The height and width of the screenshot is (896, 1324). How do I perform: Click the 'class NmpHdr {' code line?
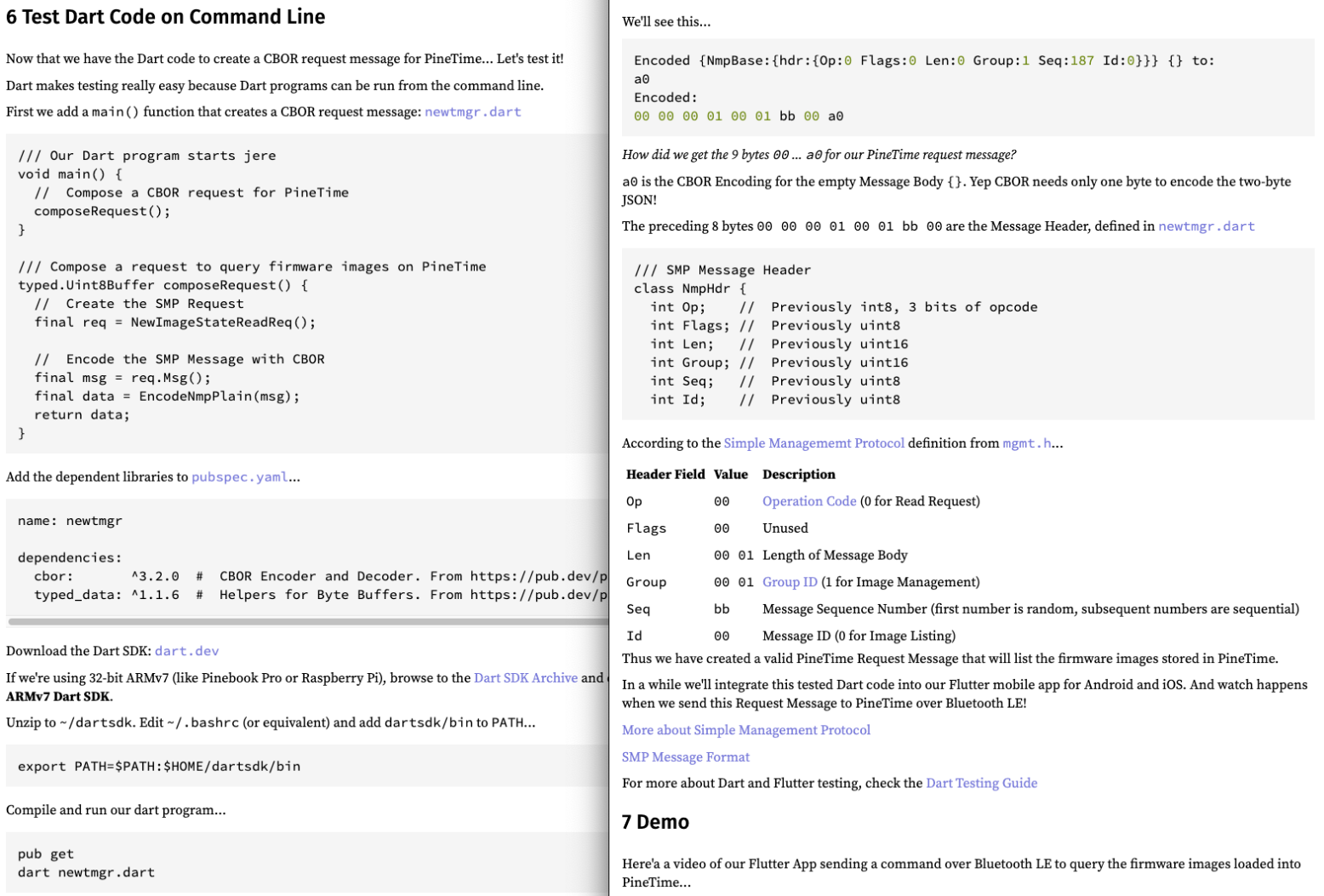point(689,288)
